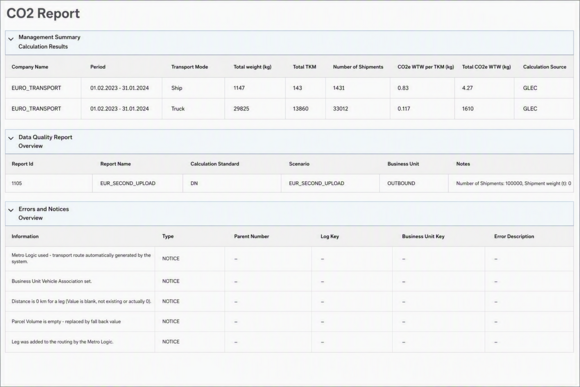The width and height of the screenshot is (580, 387).
Task: Click total CO2e value 1610
Action: click(468, 109)
